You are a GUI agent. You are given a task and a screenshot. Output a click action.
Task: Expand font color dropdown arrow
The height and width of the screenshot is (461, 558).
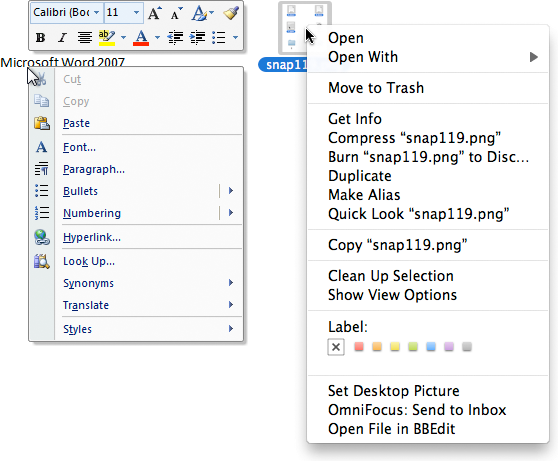157,37
